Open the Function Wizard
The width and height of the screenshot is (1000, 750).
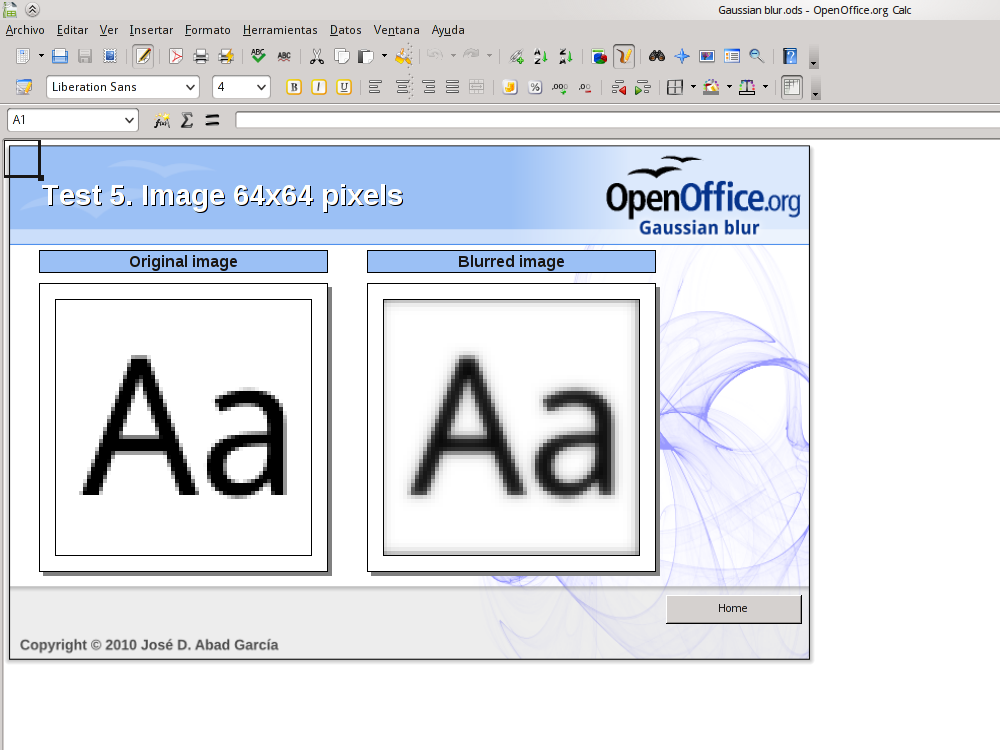[162, 120]
